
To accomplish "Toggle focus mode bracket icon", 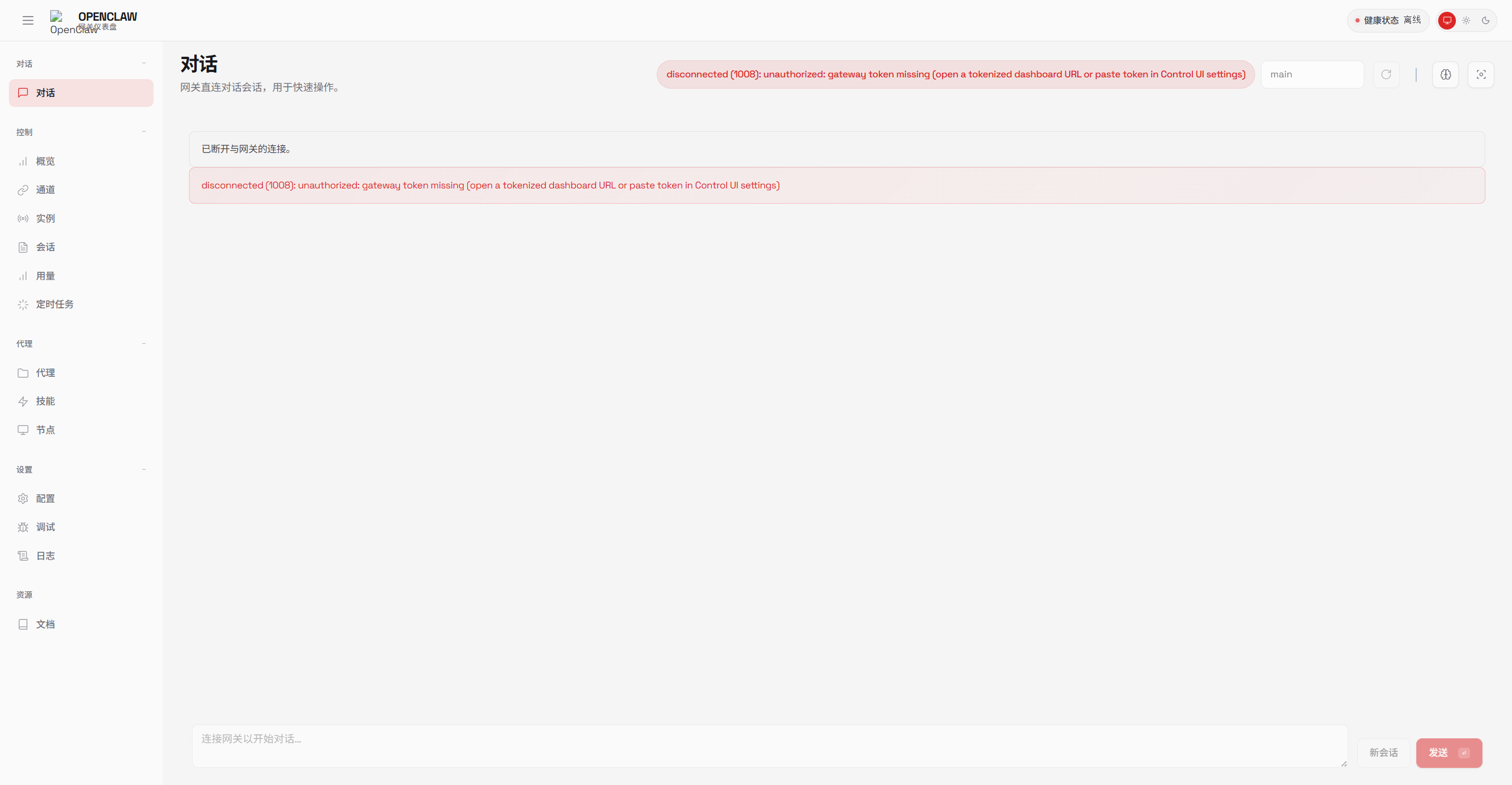I will point(1481,74).
